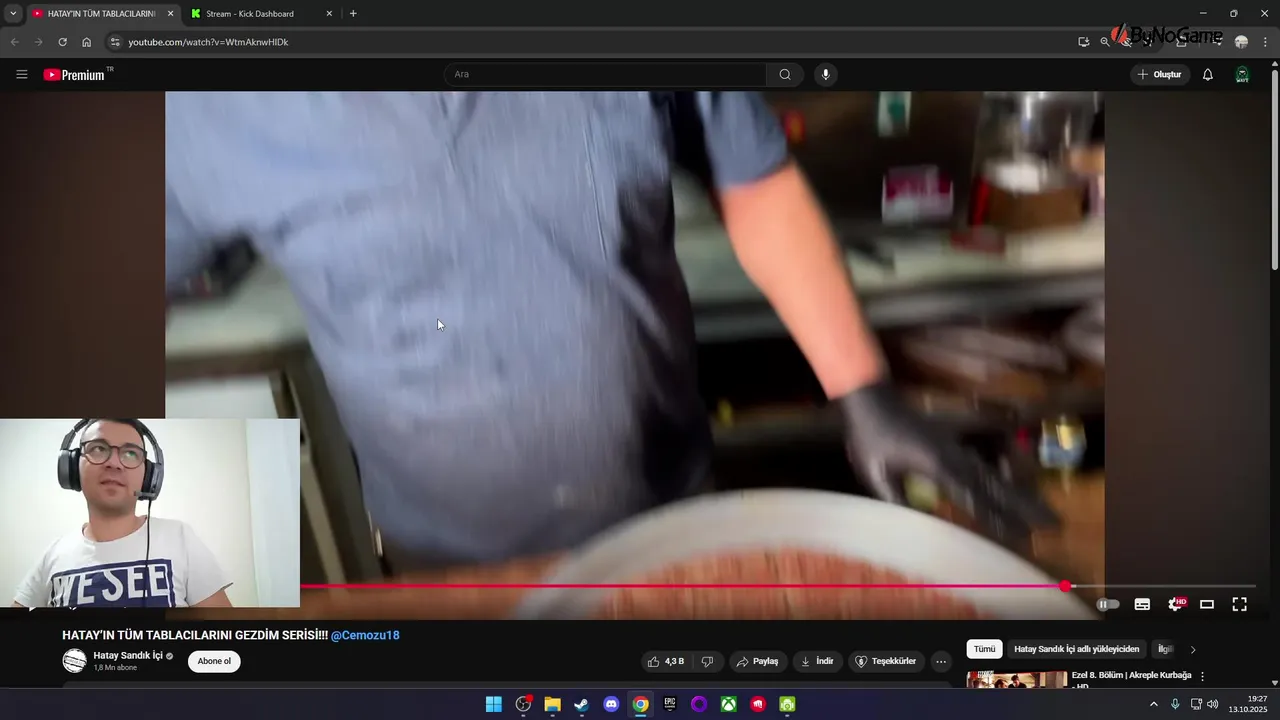Show more chips with the right chevron
Screen dimensions: 1280x720
[1193, 649]
